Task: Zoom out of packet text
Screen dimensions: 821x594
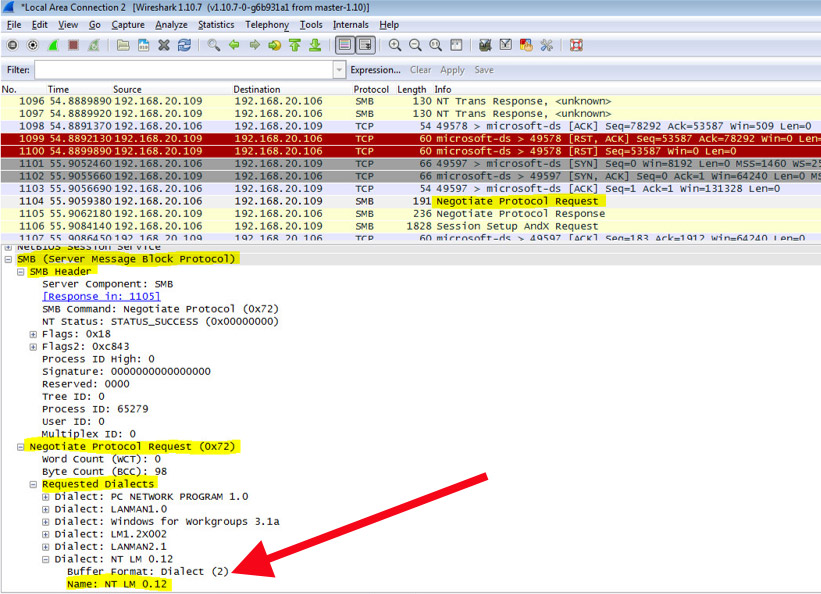Action: [415, 46]
